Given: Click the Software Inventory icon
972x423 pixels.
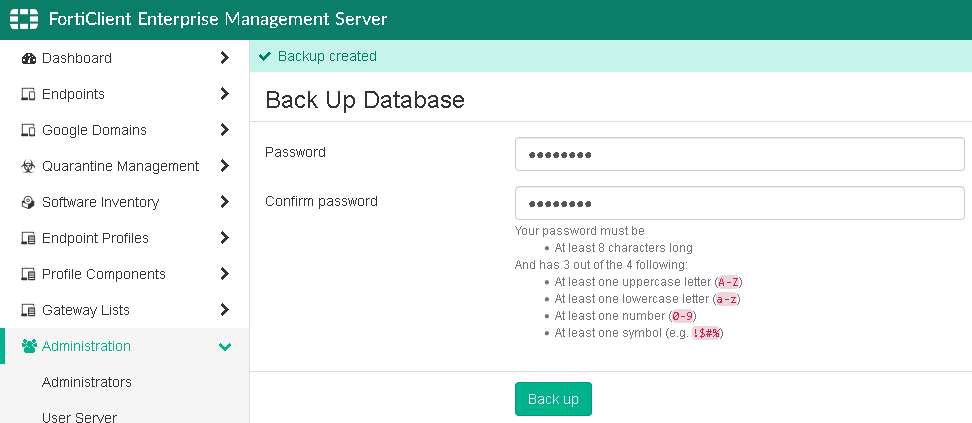Looking at the screenshot, I should pyautogui.click(x=29, y=203).
